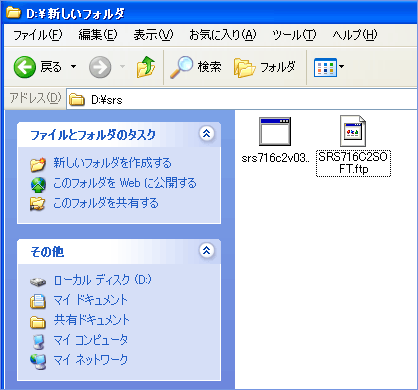Click the local disk drive icon

tap(38, 282)
